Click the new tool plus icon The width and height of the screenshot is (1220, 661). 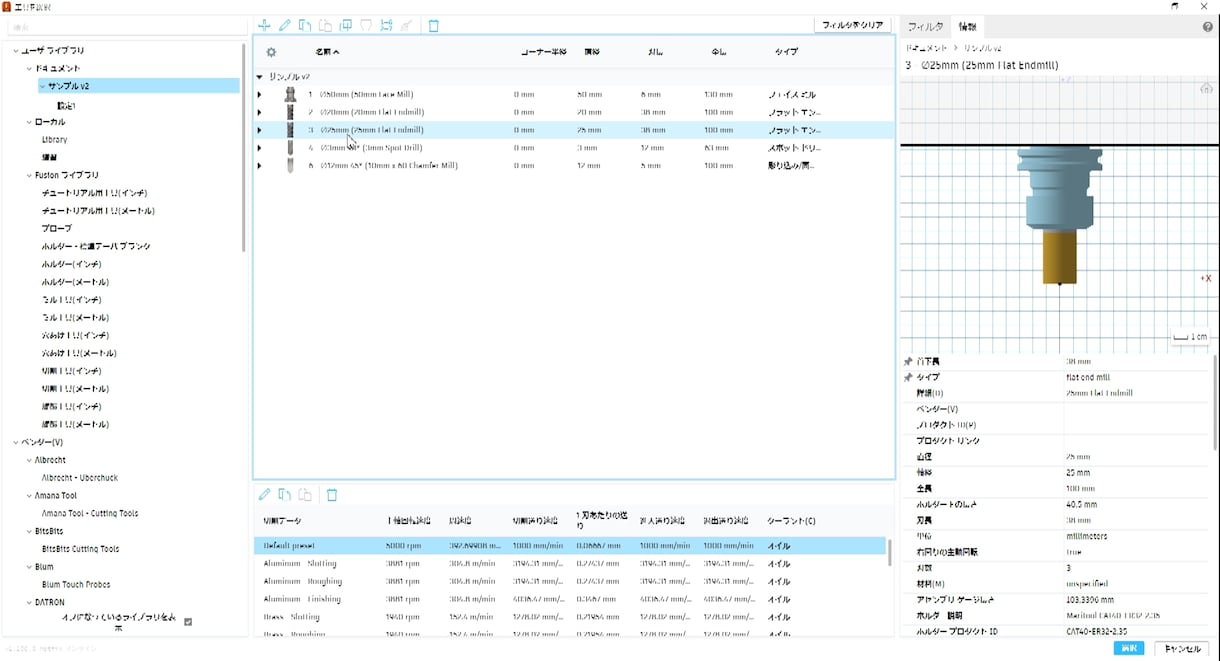coord(264,25)
